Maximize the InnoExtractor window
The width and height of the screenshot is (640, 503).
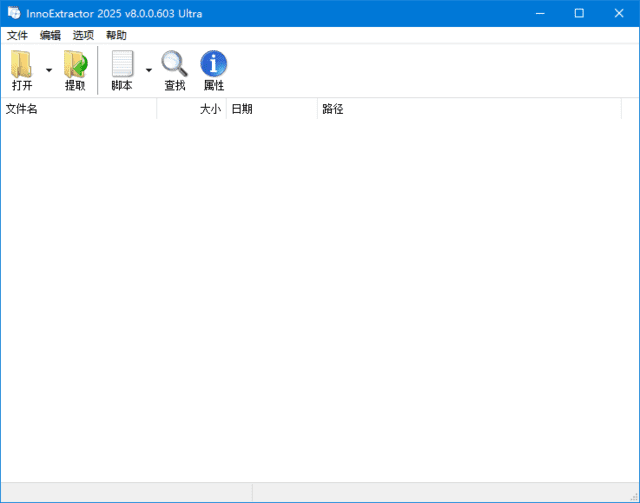tap(579, 13)
